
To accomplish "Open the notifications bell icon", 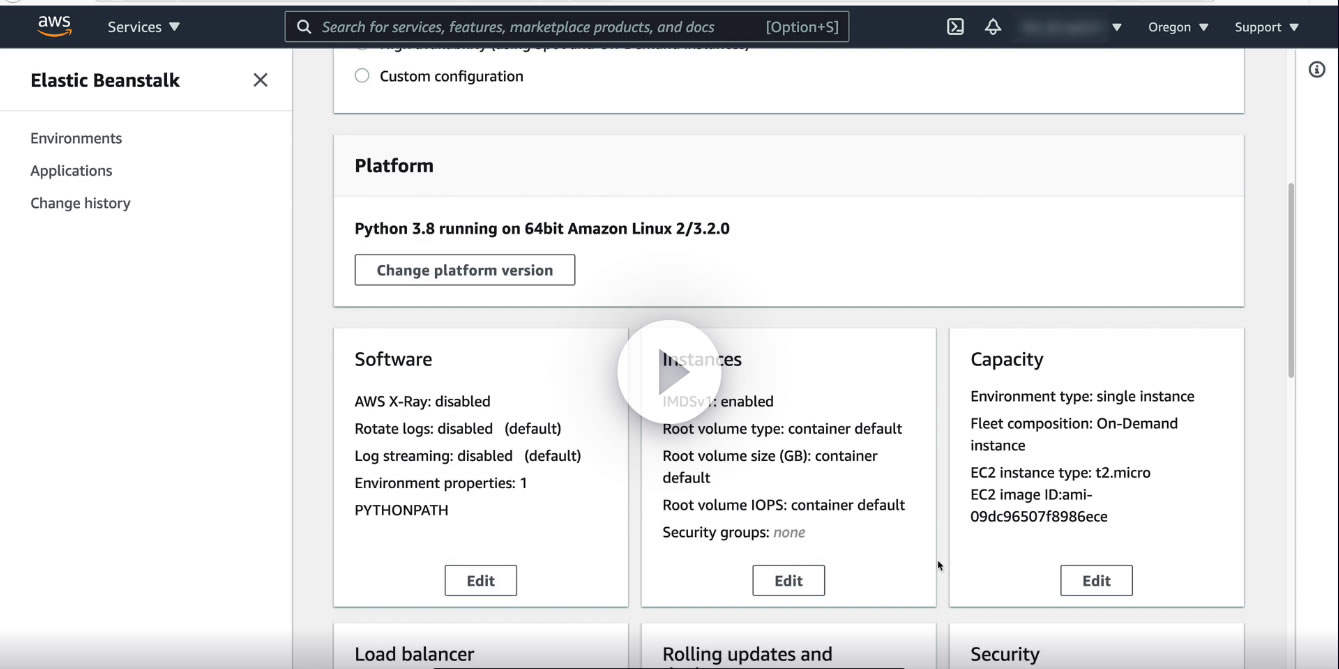I will click(x=993, y=27).
